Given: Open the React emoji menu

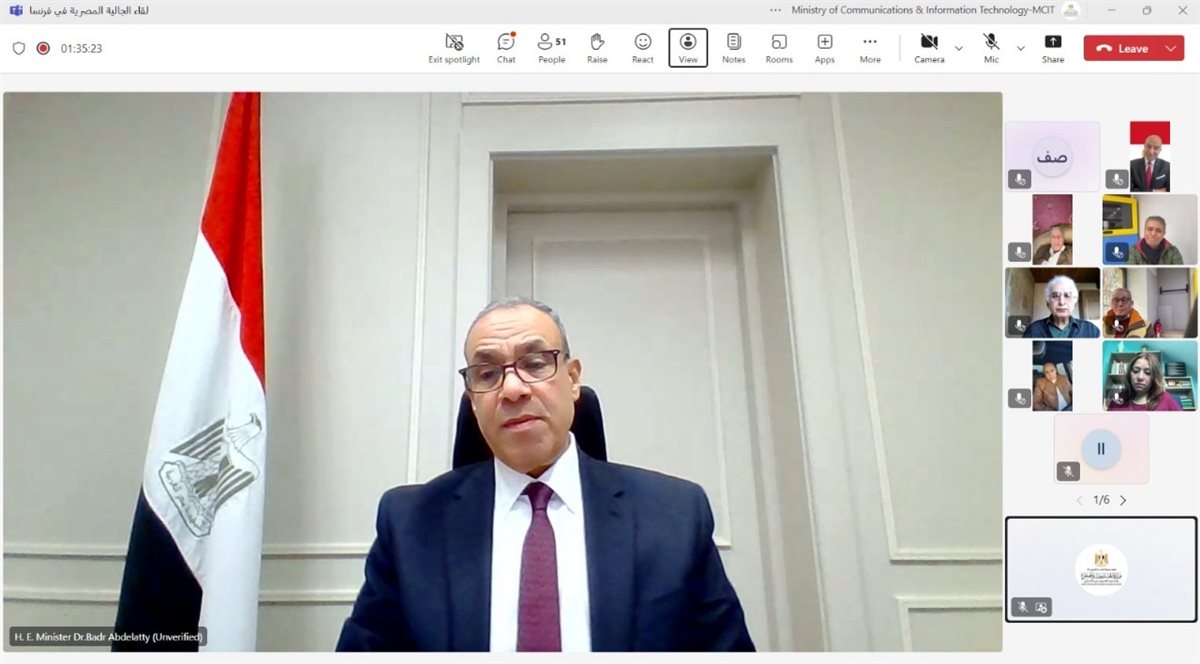Looking at the screenshot, I should [642, 47].
